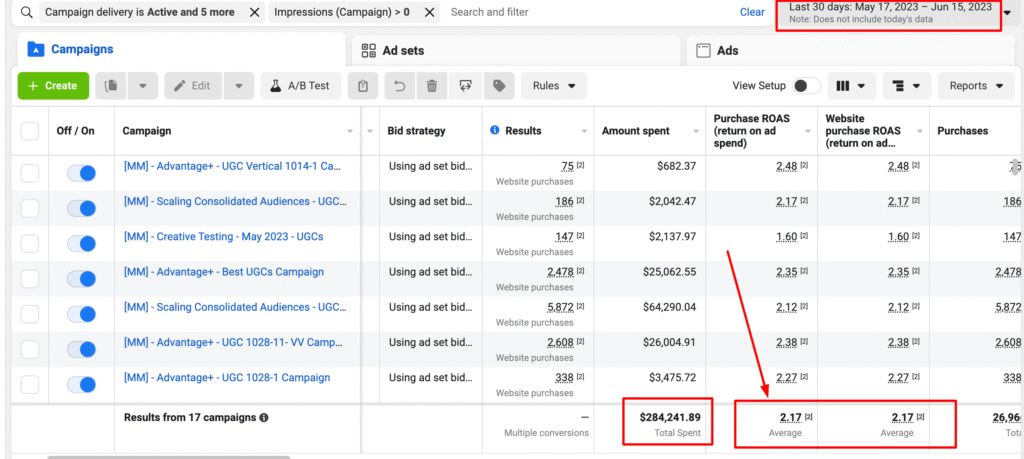The image size is (1024, 459).
Task: Turn on the View Setup switch
Action: 807,86
